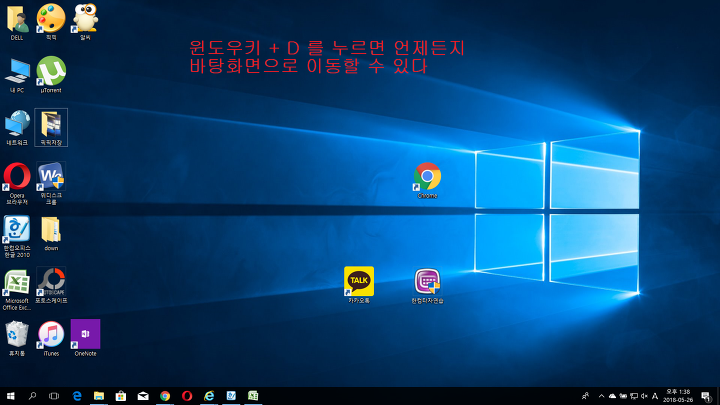Open the owl-like bird mascot shortcut
Viewport: 720px width, 405px height.
85,22
